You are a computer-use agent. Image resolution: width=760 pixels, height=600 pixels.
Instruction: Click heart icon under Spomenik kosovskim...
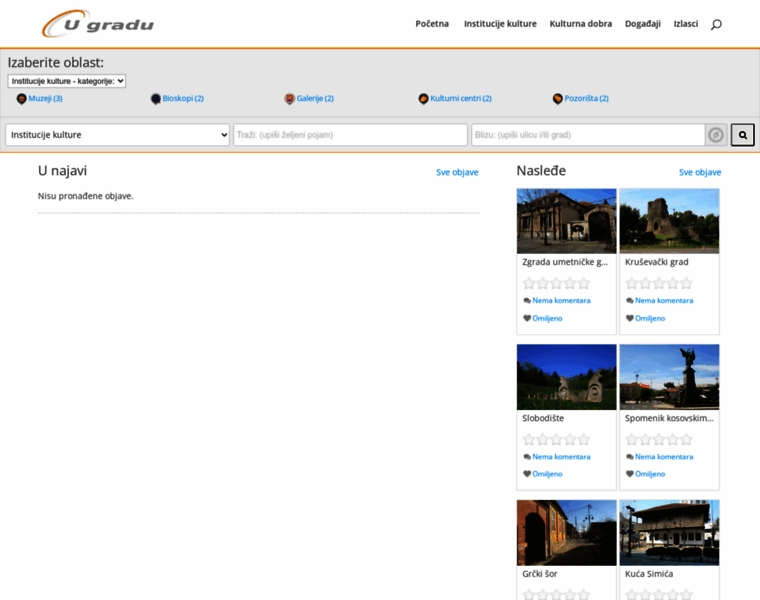pos(630,474)
